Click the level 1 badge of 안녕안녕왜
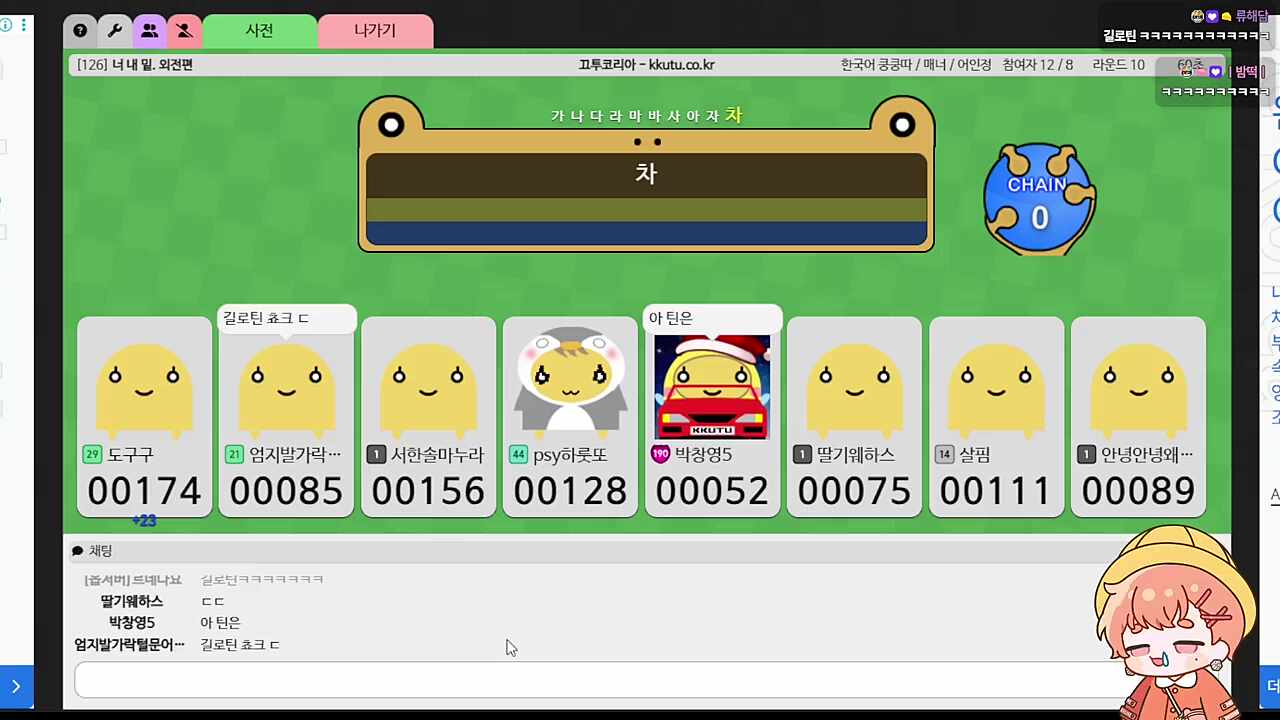Viewport: 1280px width, 720px height. [x=1086, y=455]
